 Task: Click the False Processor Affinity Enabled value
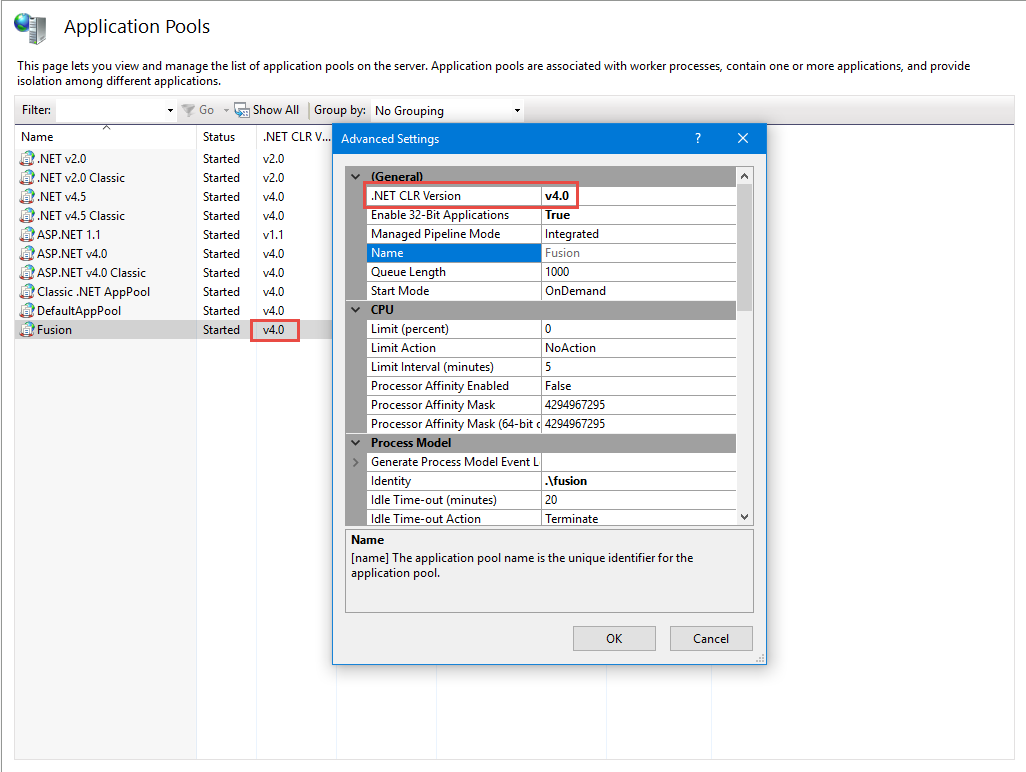click(558, 385)
